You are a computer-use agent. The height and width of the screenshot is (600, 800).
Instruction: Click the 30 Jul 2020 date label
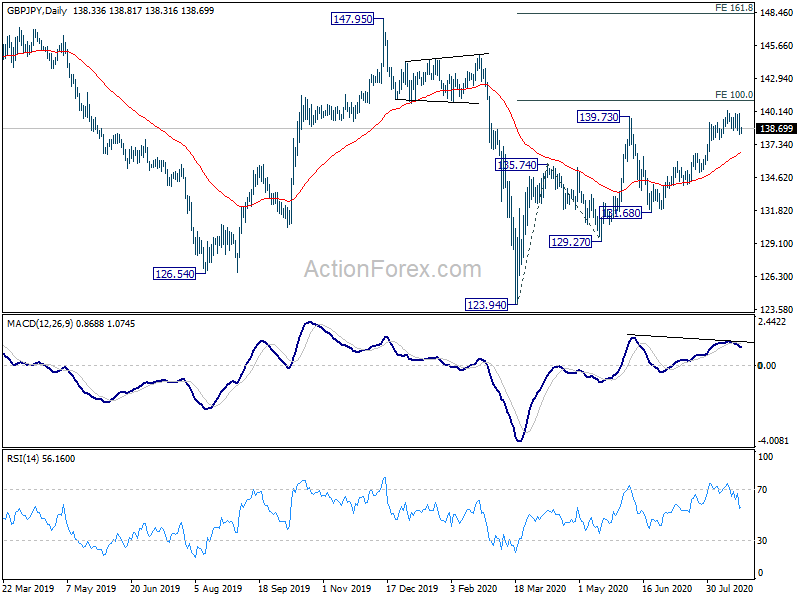pyautogui.click(x=730, y=589)
